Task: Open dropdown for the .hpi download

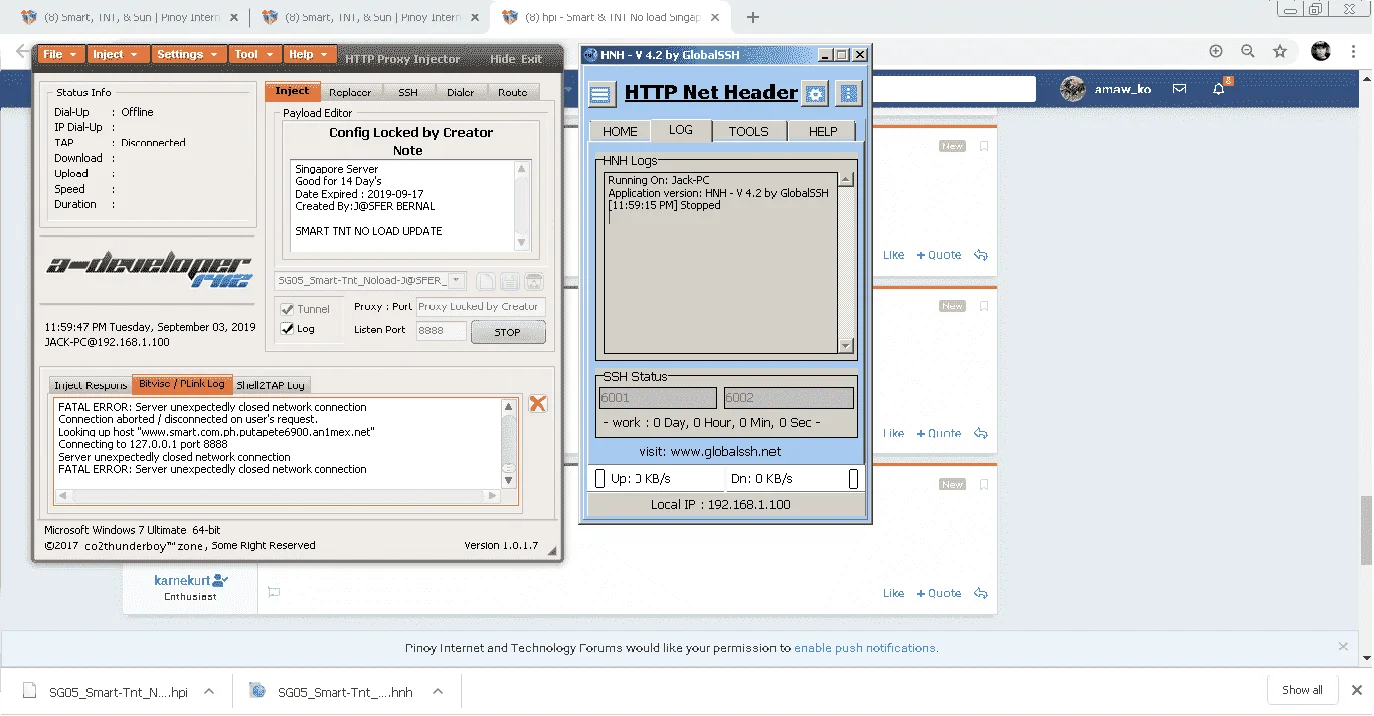Action: [209, 691]
